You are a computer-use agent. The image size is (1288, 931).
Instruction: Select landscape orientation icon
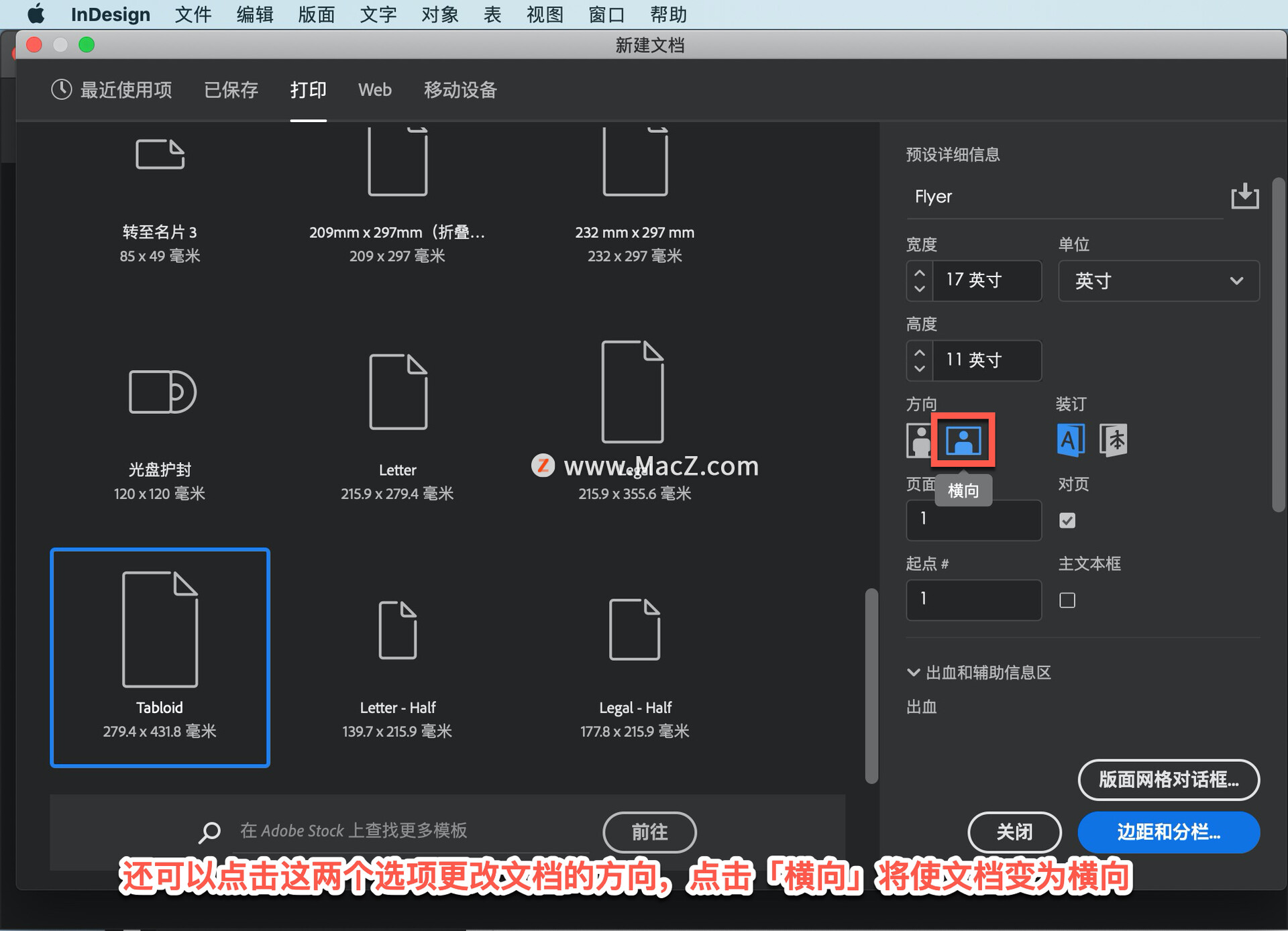(x=963, y=441)
